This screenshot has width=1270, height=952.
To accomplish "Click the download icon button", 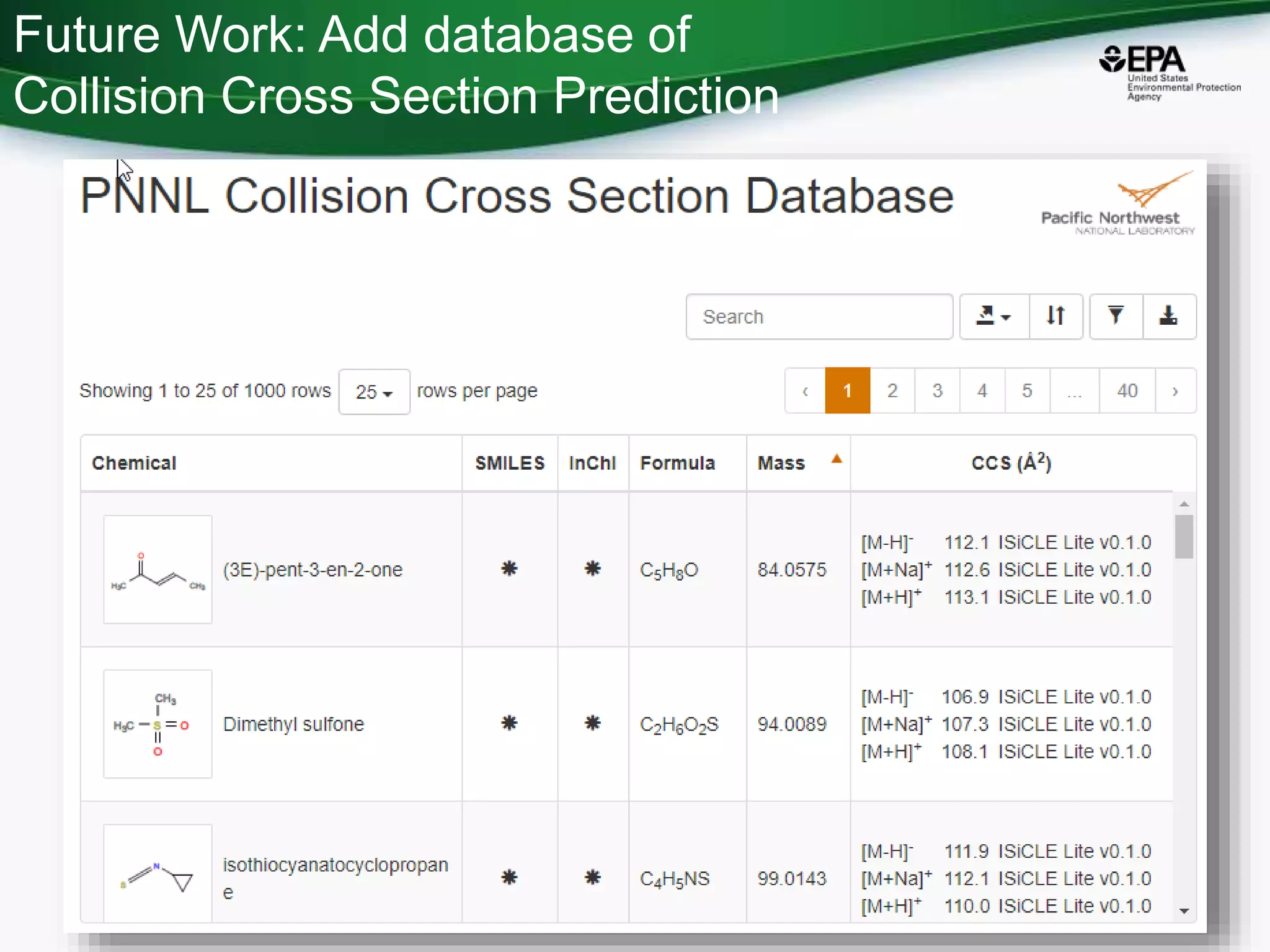I will coord(1169,316).
